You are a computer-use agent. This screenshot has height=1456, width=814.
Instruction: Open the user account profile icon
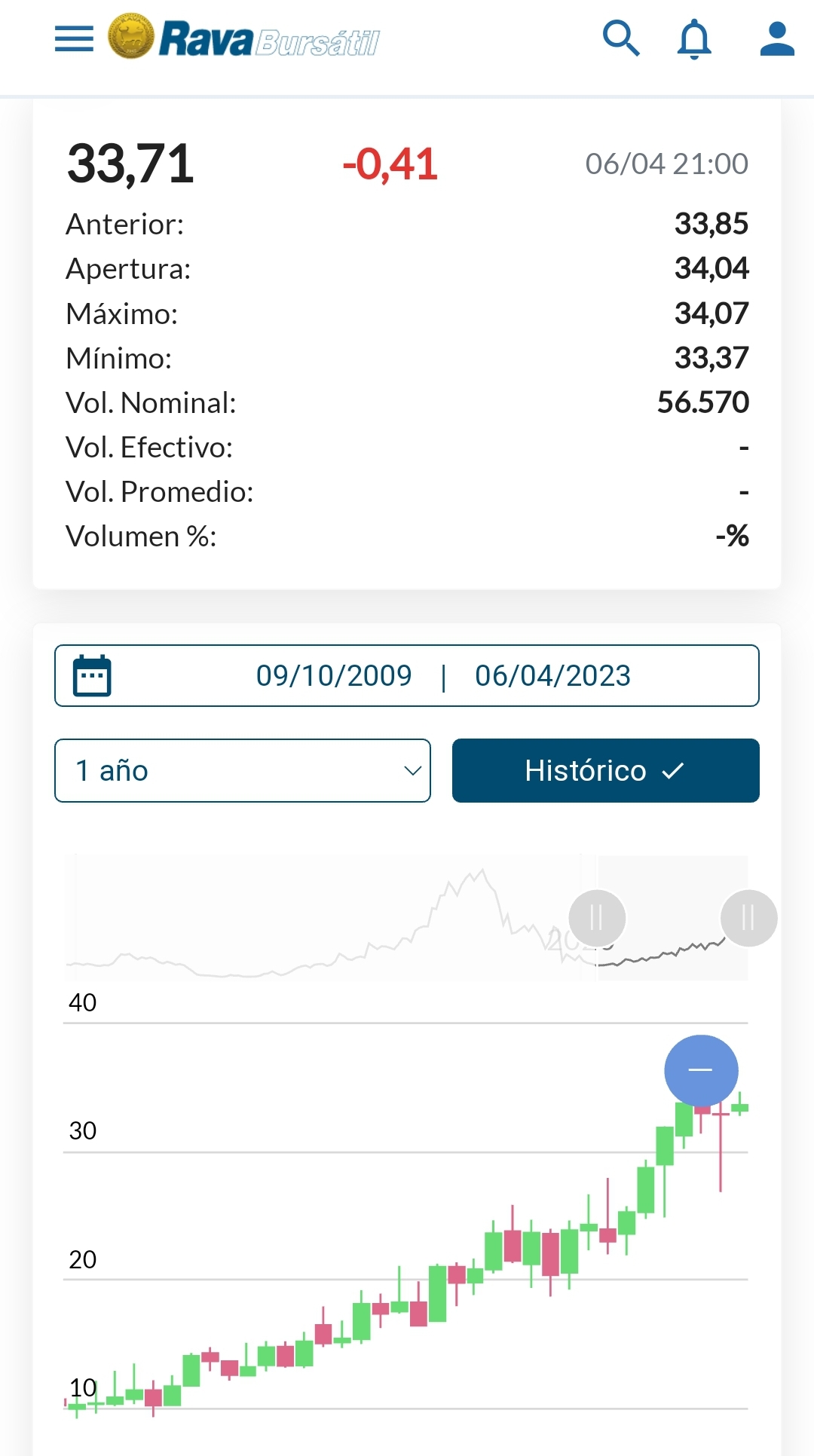pyautogui.click(x=777, y=38)
